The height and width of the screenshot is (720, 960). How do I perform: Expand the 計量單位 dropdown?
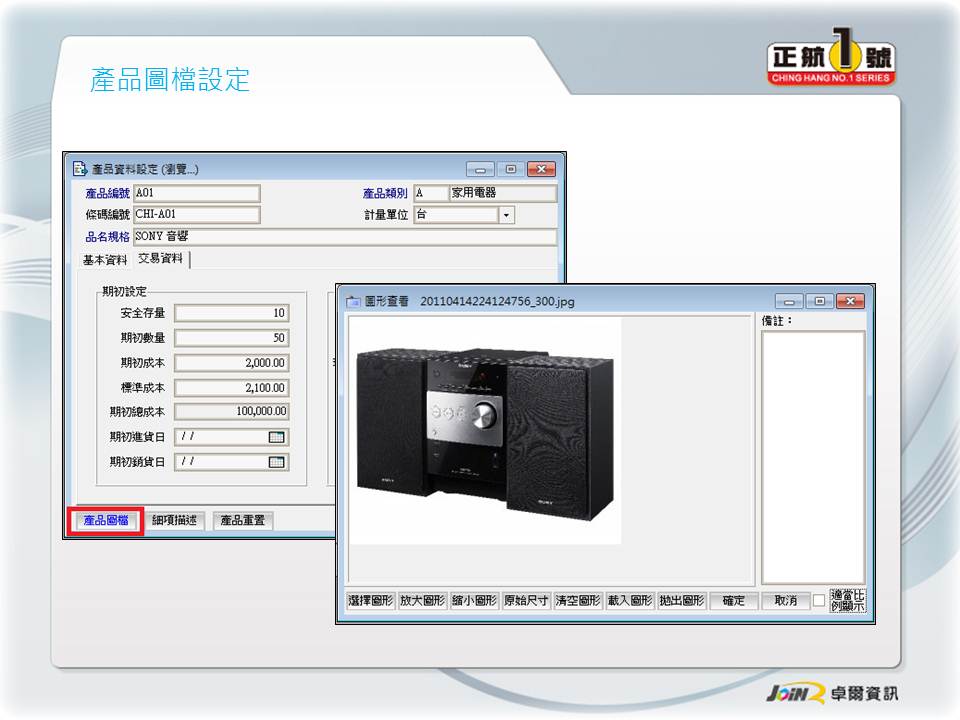[x=506, y=215]
